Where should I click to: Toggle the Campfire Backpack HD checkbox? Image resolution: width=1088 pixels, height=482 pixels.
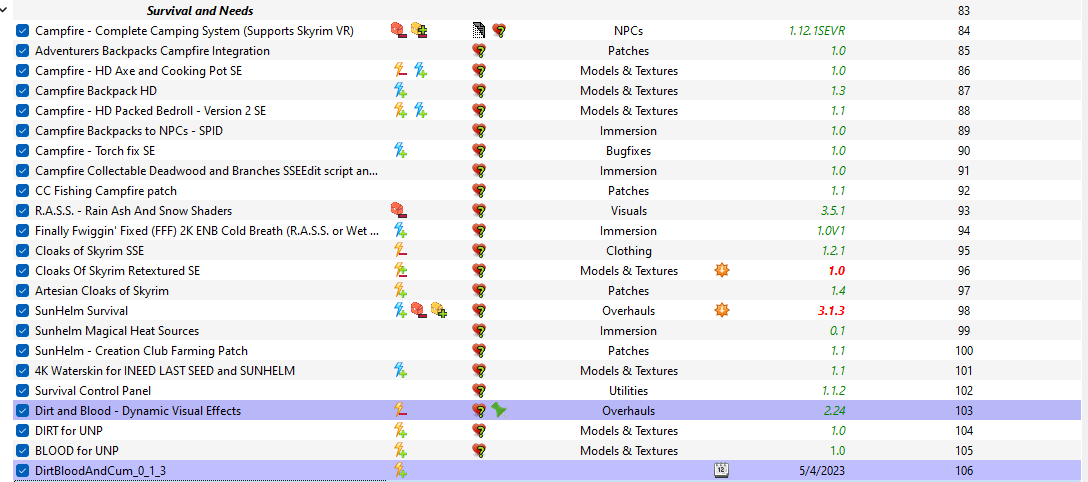point(22,91)
